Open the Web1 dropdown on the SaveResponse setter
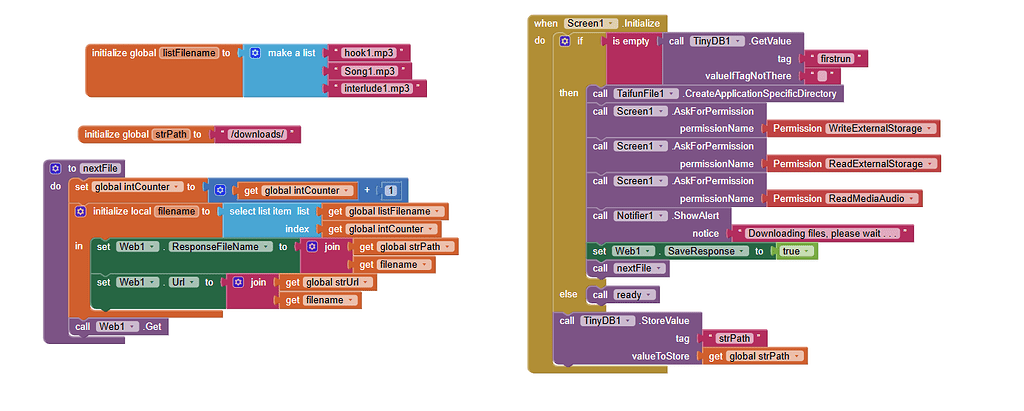 (x=648, y=251)
